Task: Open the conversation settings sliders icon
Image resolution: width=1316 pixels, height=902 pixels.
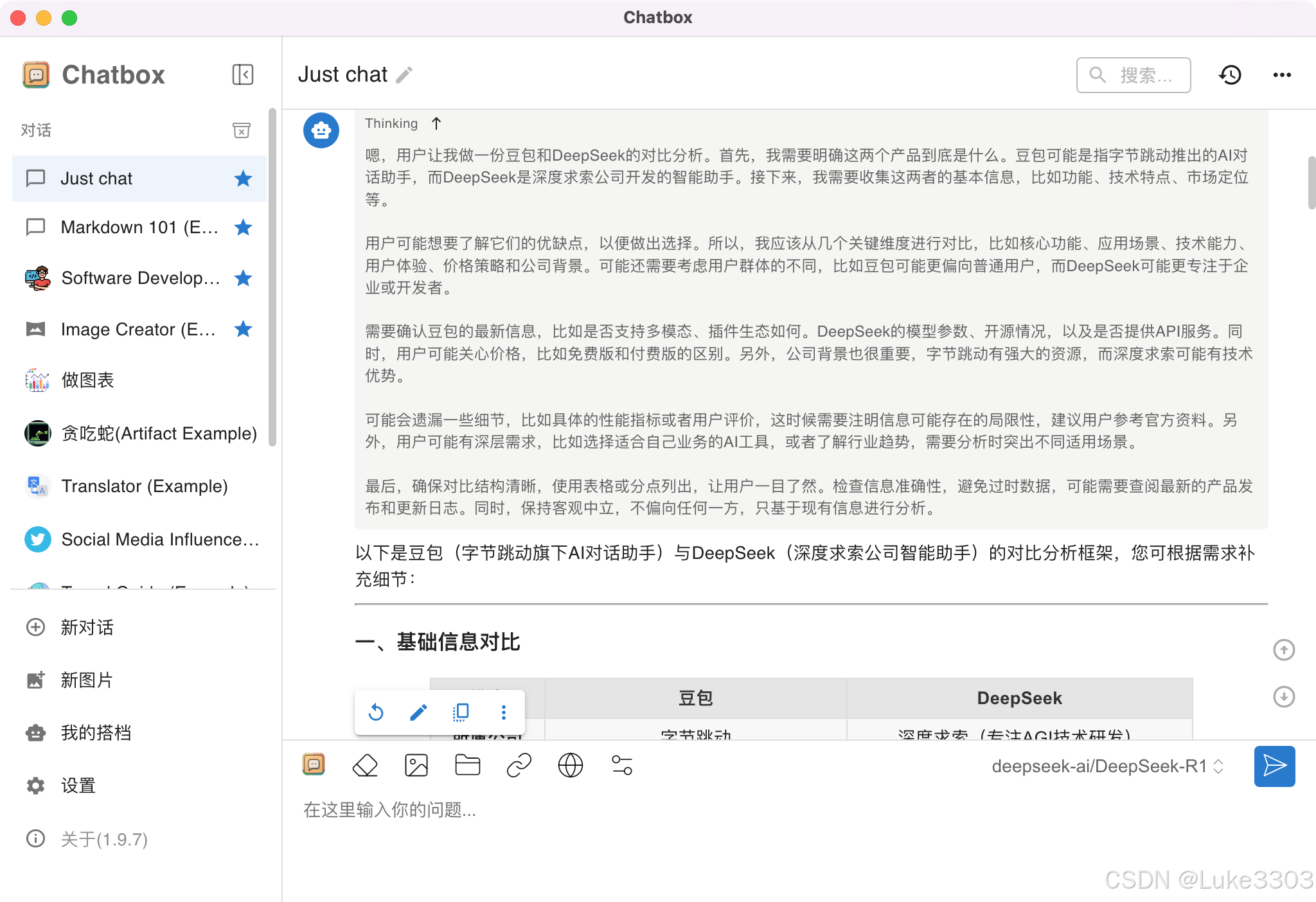Action: click(622, 765)
